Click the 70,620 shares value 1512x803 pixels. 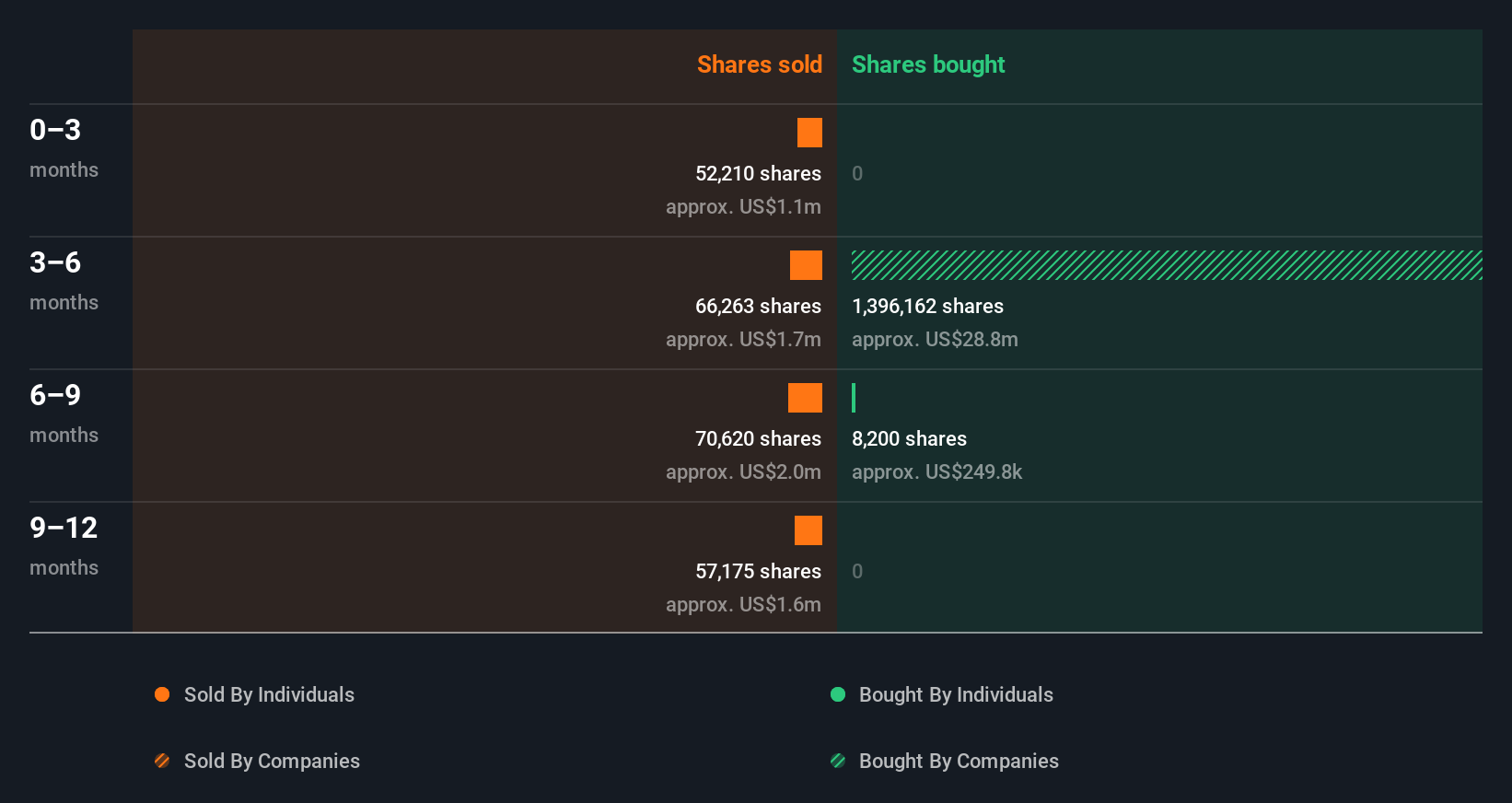tap(758, 438)
